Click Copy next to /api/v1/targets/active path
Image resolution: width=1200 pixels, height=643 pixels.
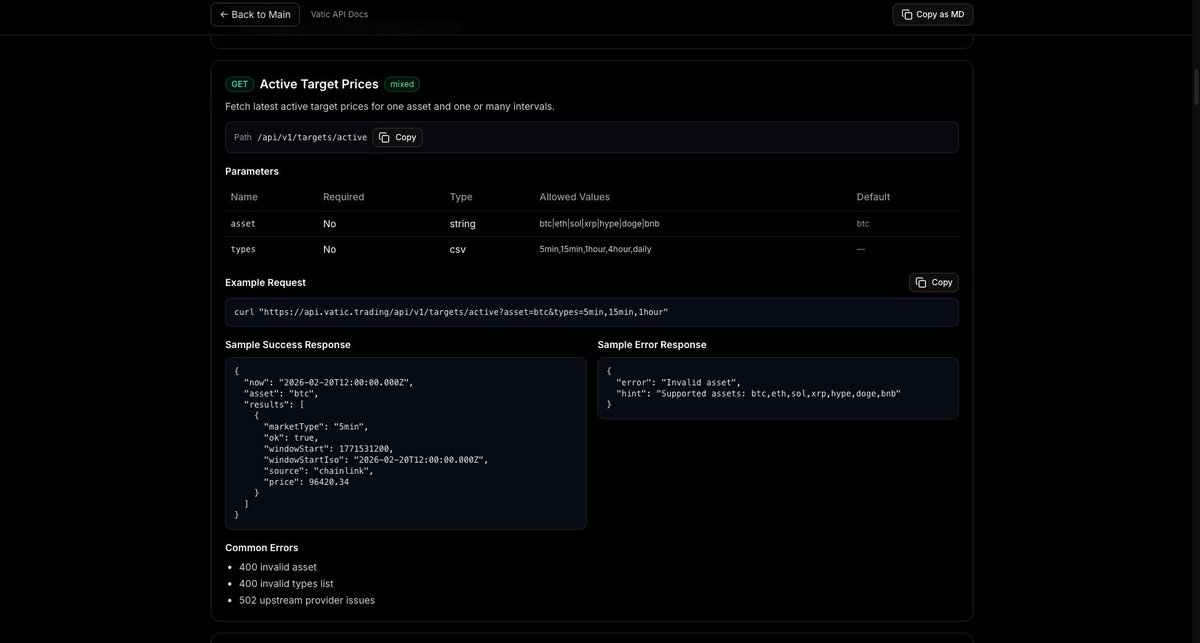click(398, 135)
